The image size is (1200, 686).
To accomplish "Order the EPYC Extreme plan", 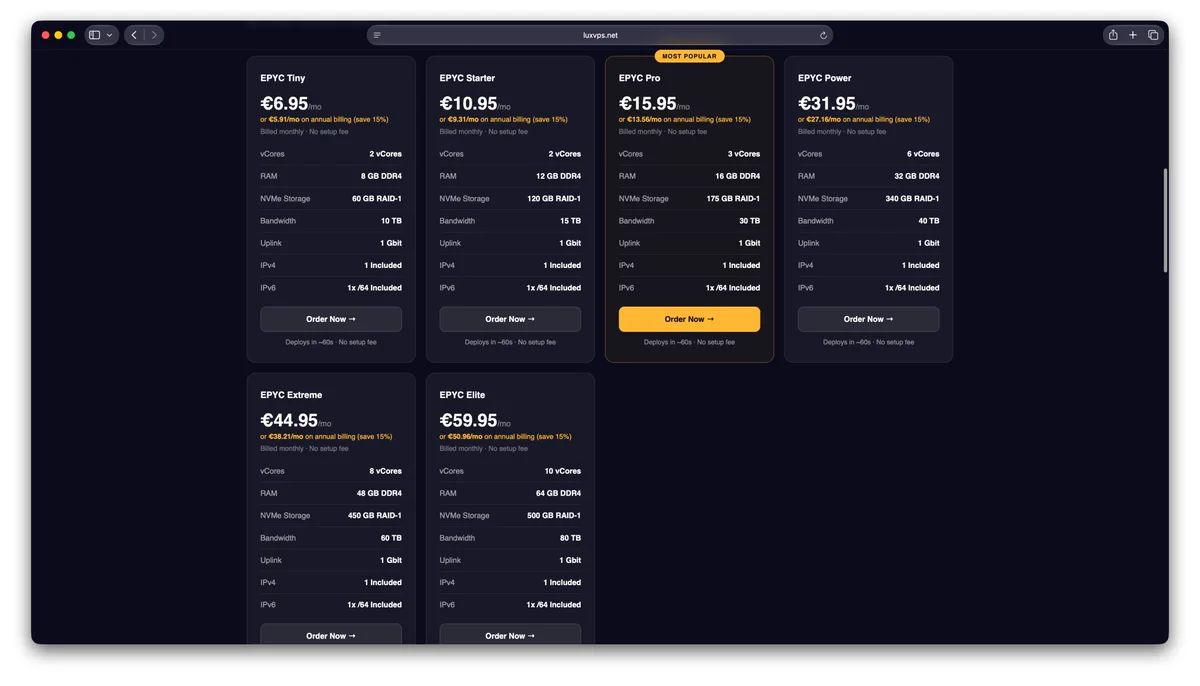I will tap(331, 636).
